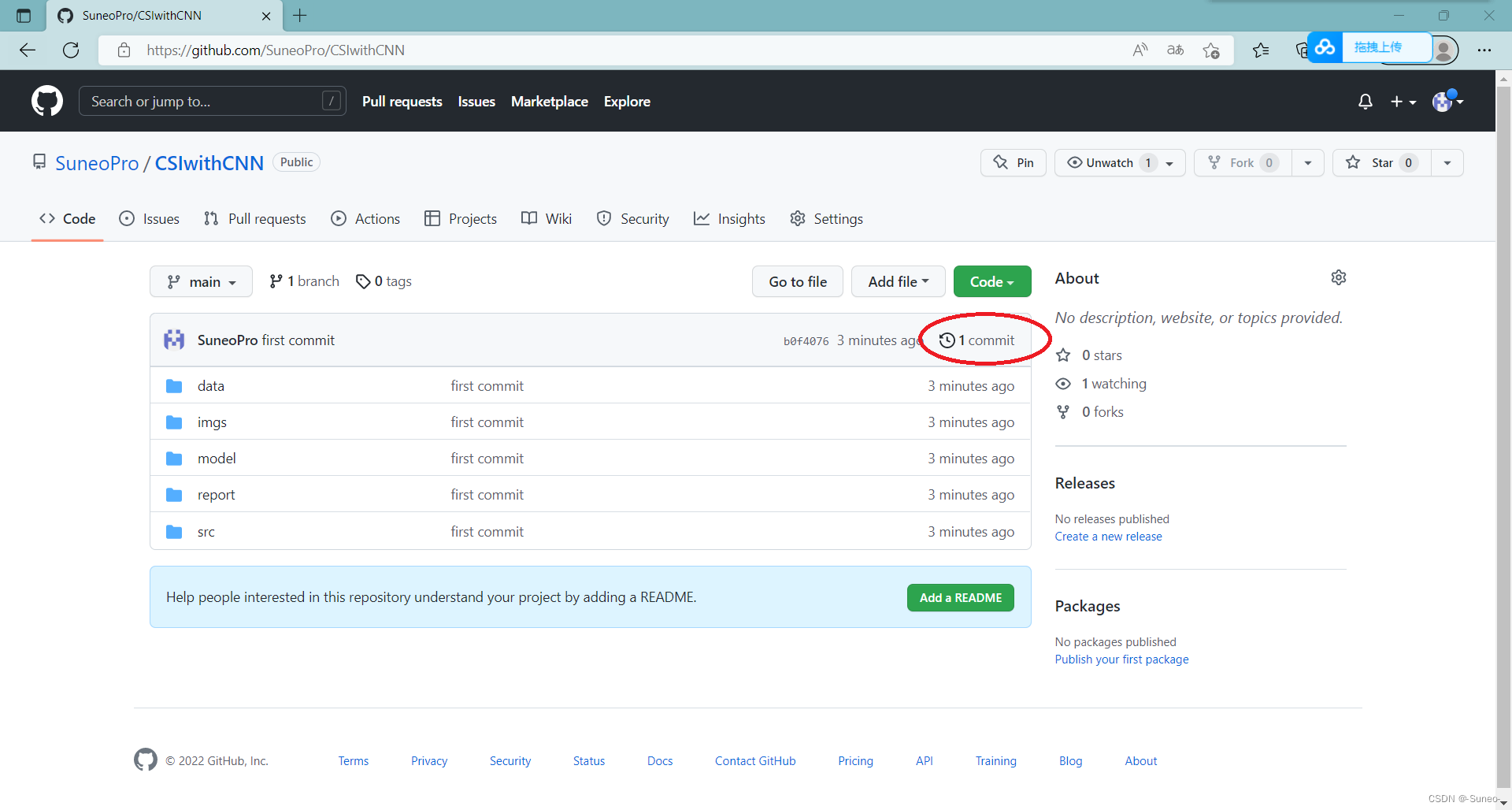Switch to the Code tab
The width and height of the screenshot is (1512, 810).
(x=68, y=219)
